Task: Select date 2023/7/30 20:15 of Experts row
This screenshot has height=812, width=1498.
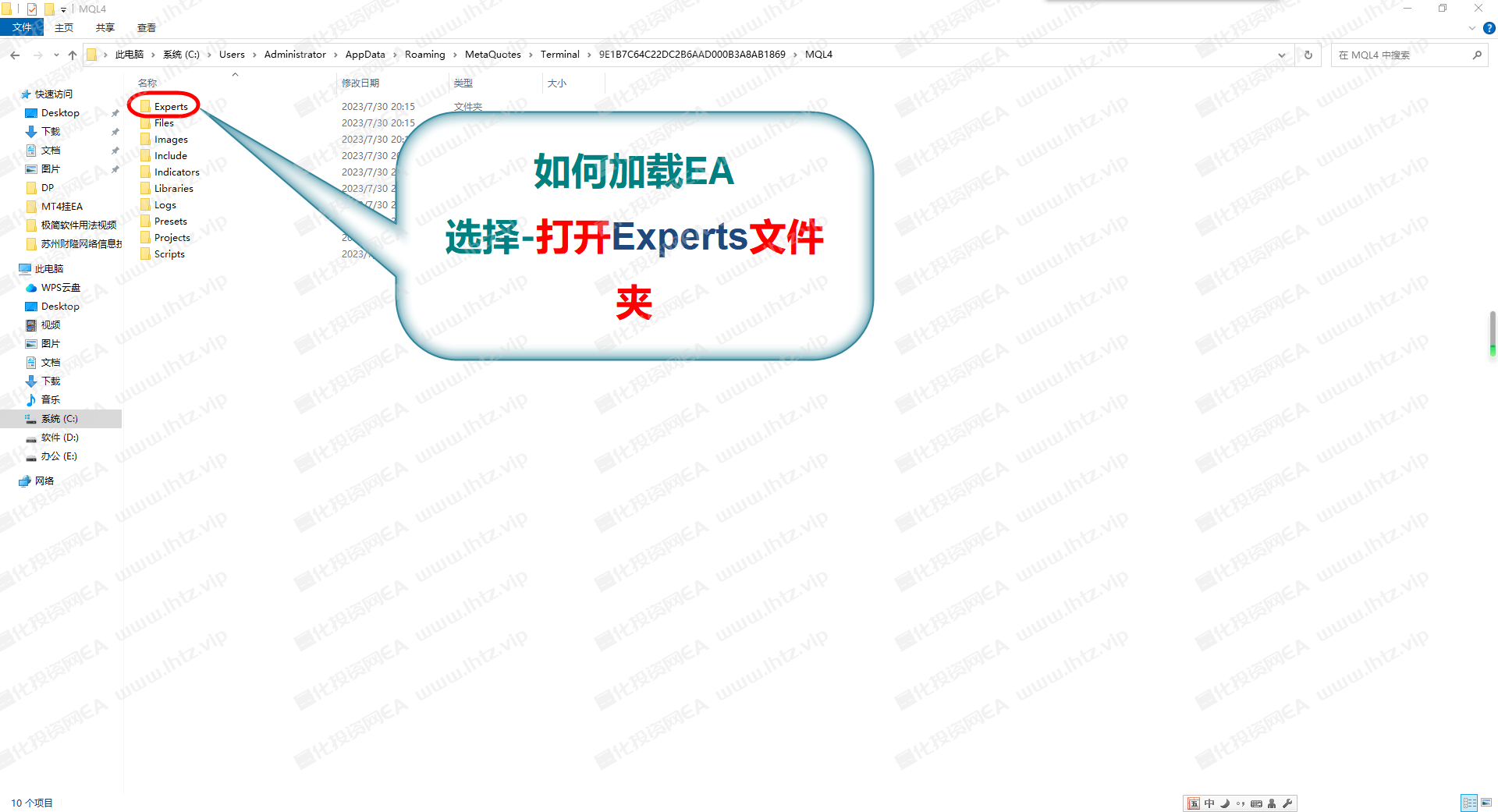Action: click(x=378, y=107)
